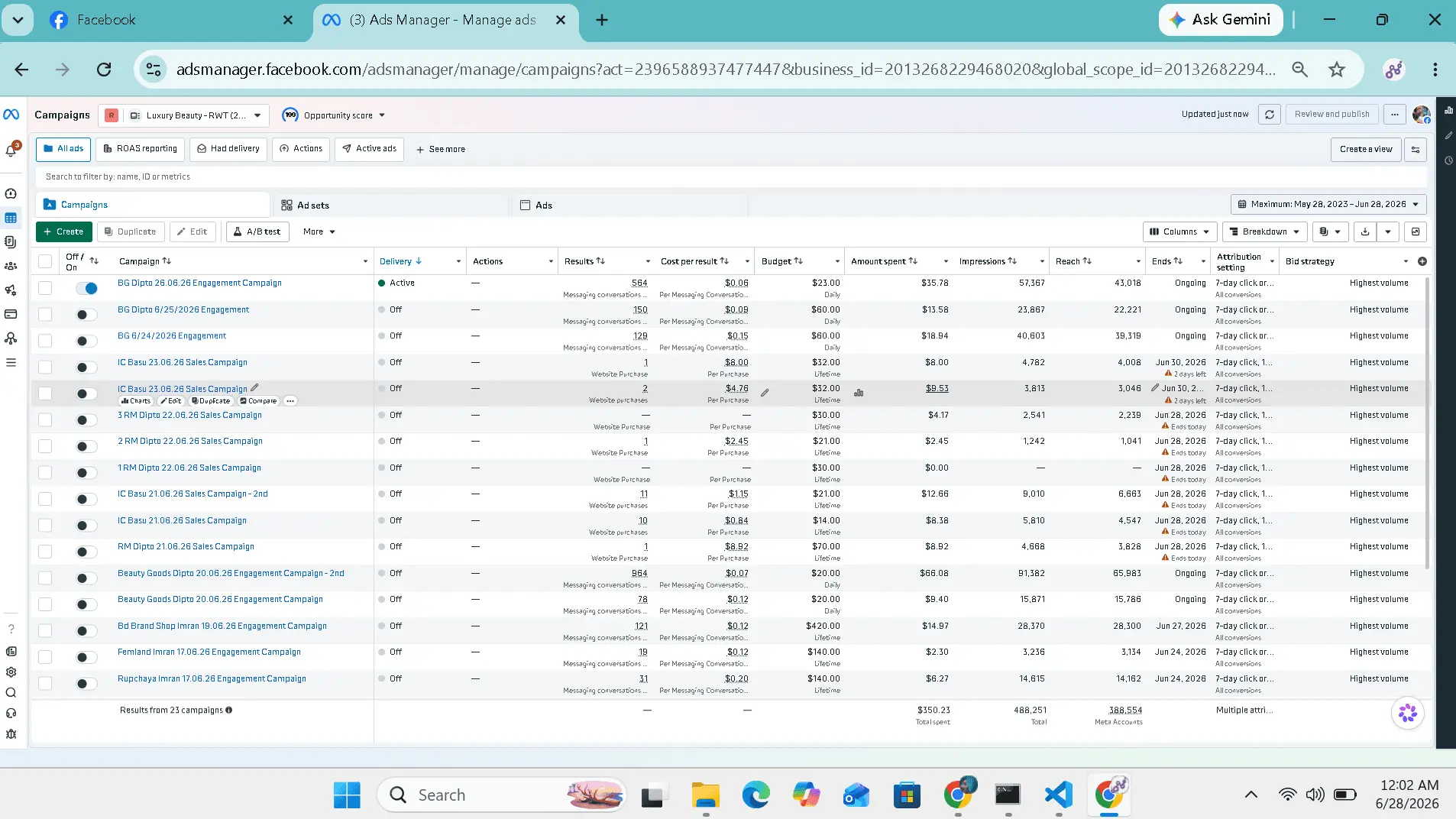Screen dimensions: 1456x819
Task: Open the profile avatar at top right
Action: pyautogui.click(x=1421, y=115)
